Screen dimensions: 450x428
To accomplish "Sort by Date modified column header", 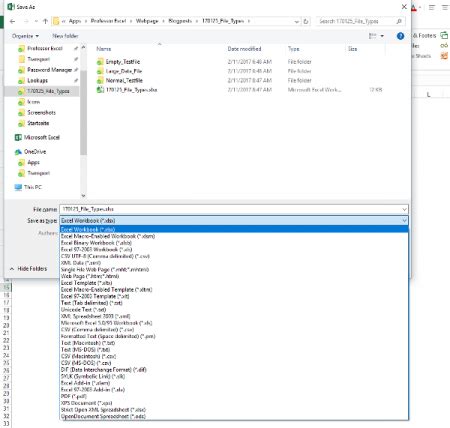I will point(244,49).
